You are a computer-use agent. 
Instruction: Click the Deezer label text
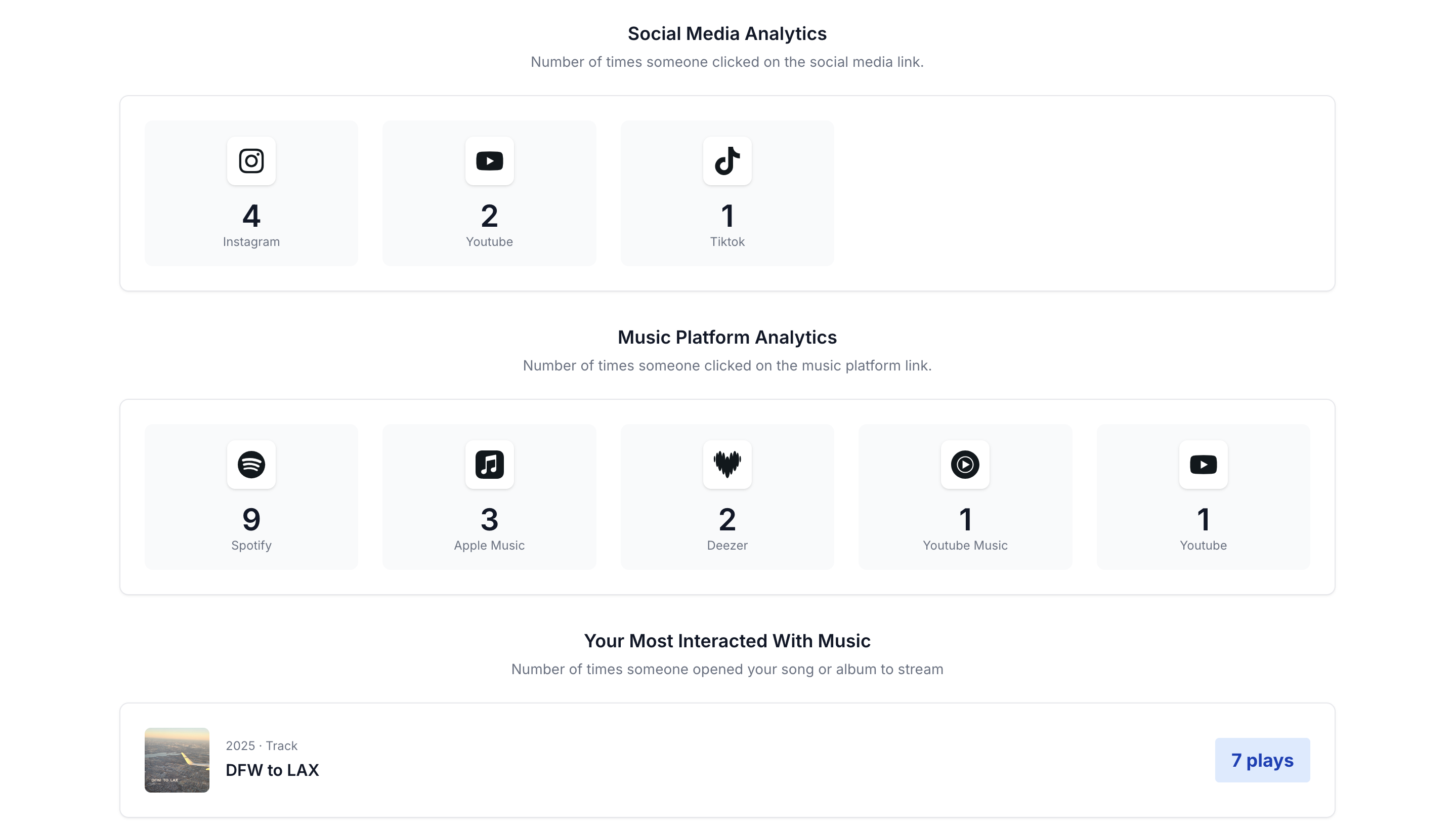pos(727,546)
